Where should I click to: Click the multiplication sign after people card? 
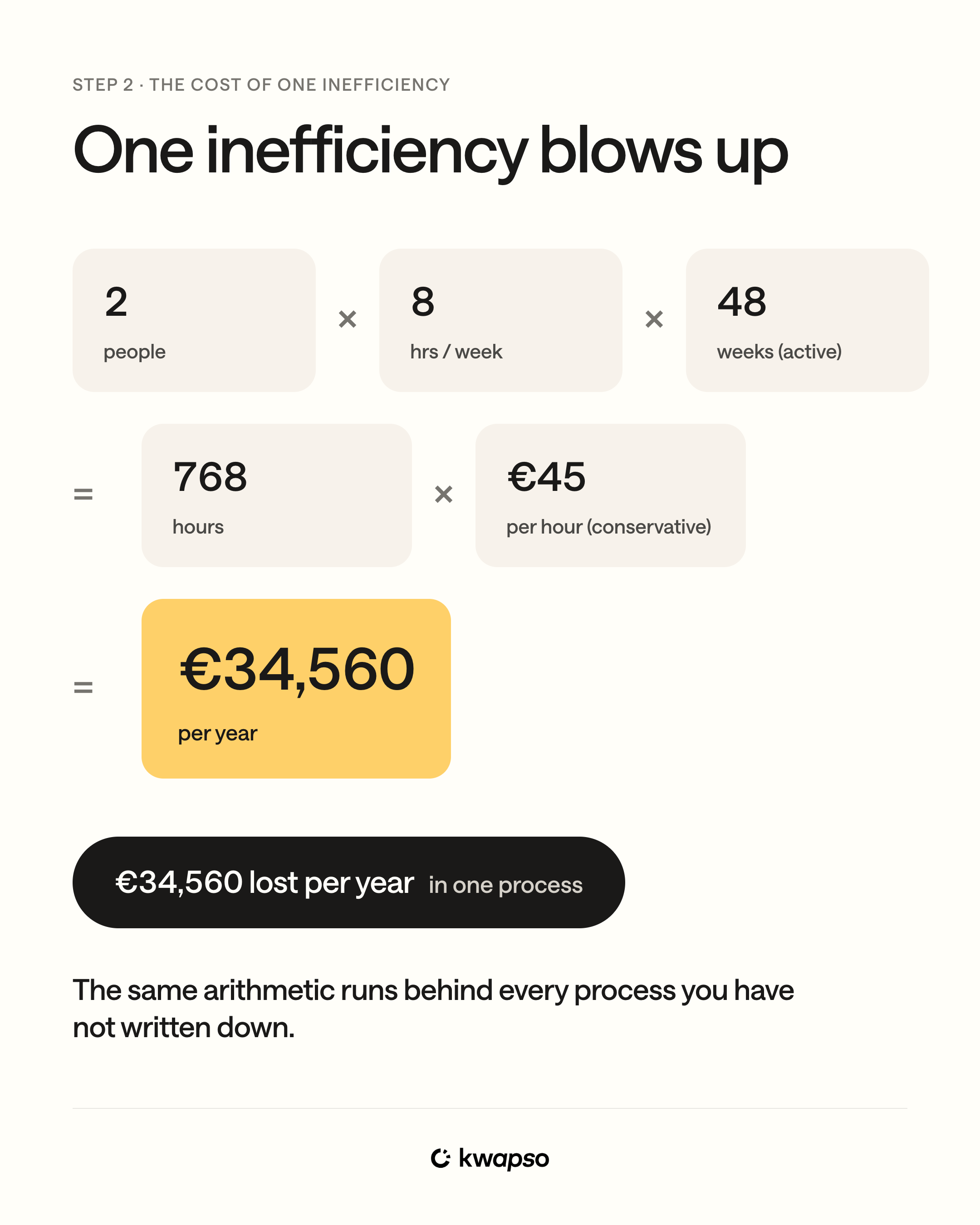[x=347, y=319]
